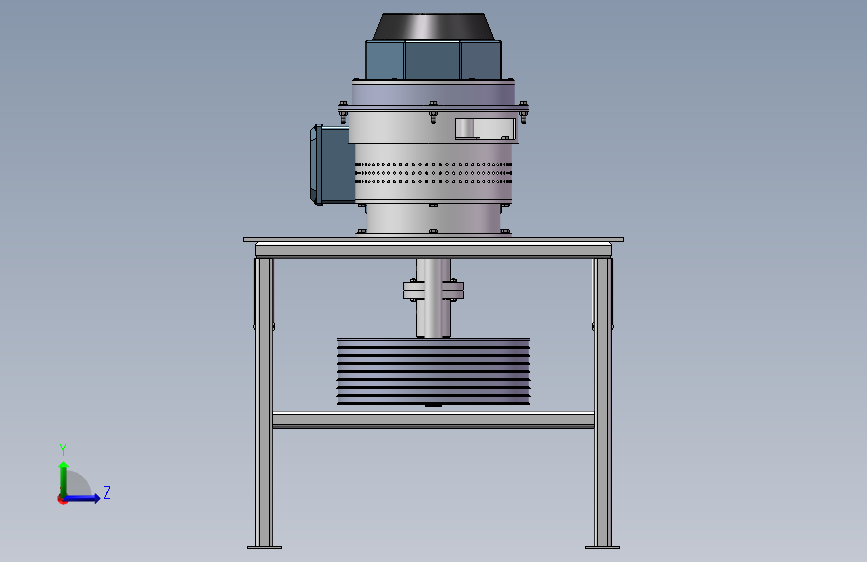Select the left foot plate of the frame
This screenshot has width=867, height=562.
(x=264, y=548)
